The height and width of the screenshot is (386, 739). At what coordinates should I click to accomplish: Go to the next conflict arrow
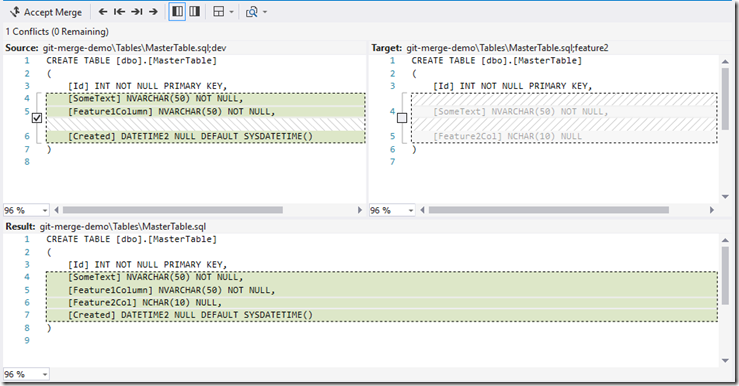click(153, 12)
